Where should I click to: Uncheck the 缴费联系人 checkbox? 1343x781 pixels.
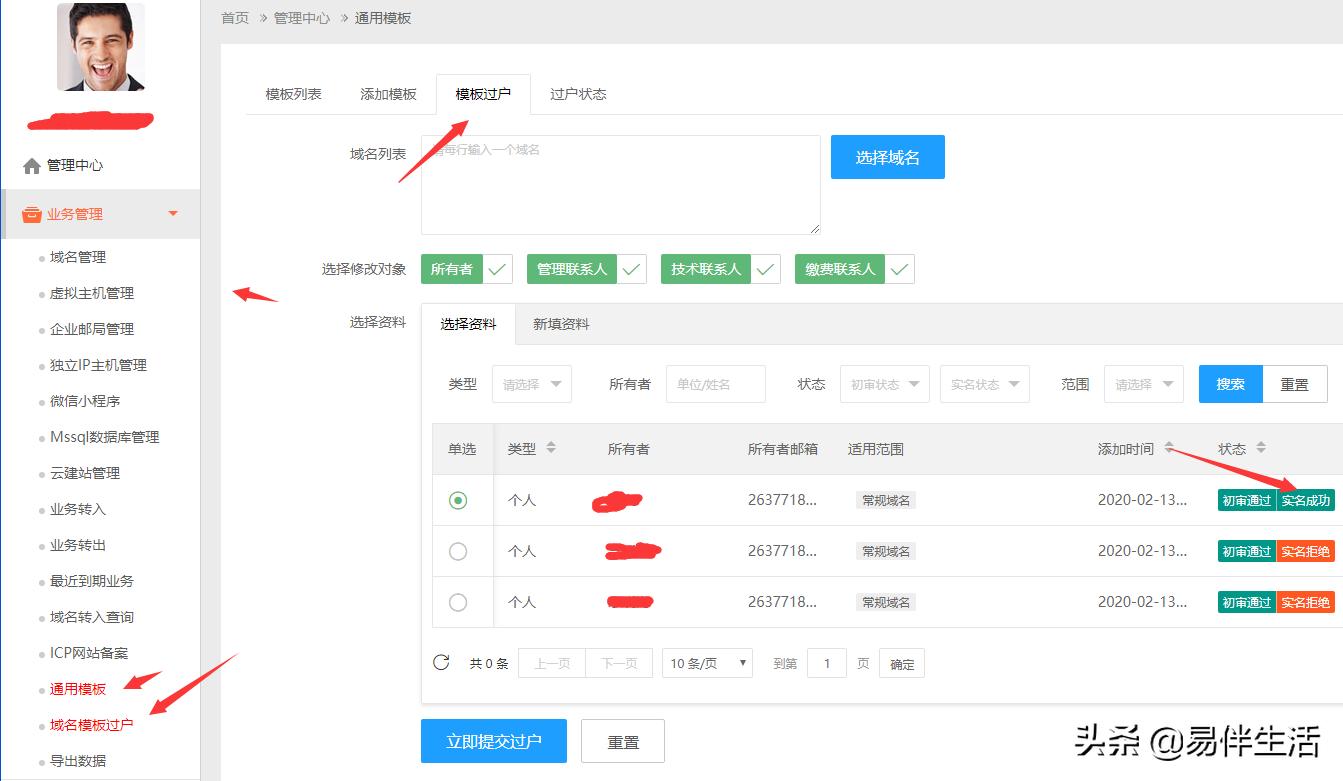(899, 268)
